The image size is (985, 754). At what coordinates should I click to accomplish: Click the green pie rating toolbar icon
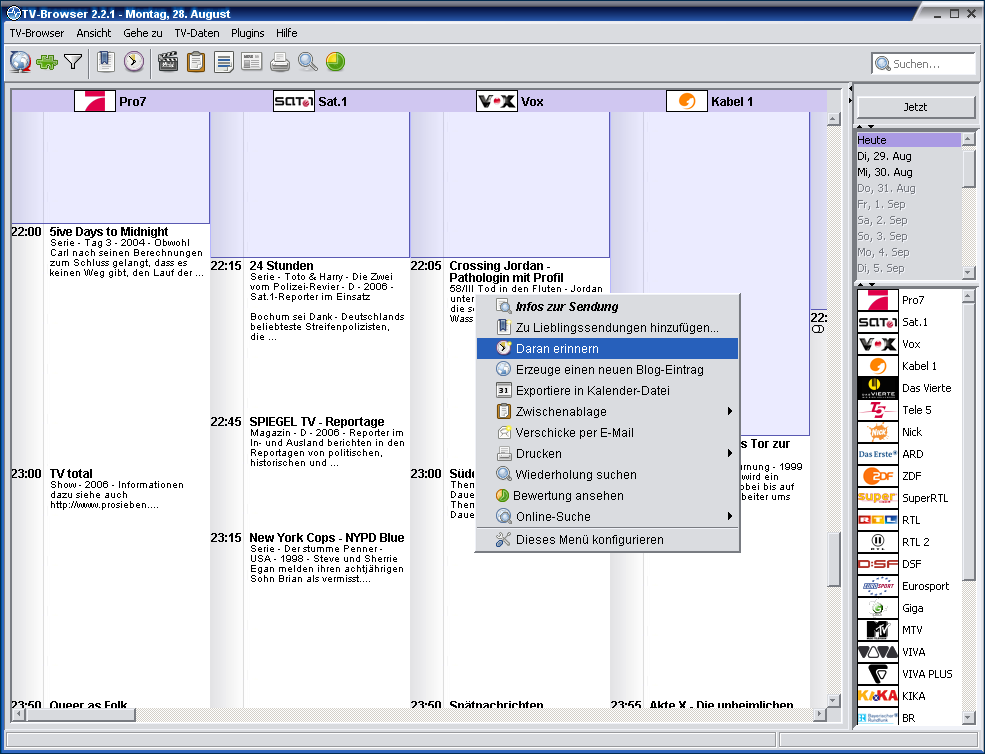click(335, 62)
